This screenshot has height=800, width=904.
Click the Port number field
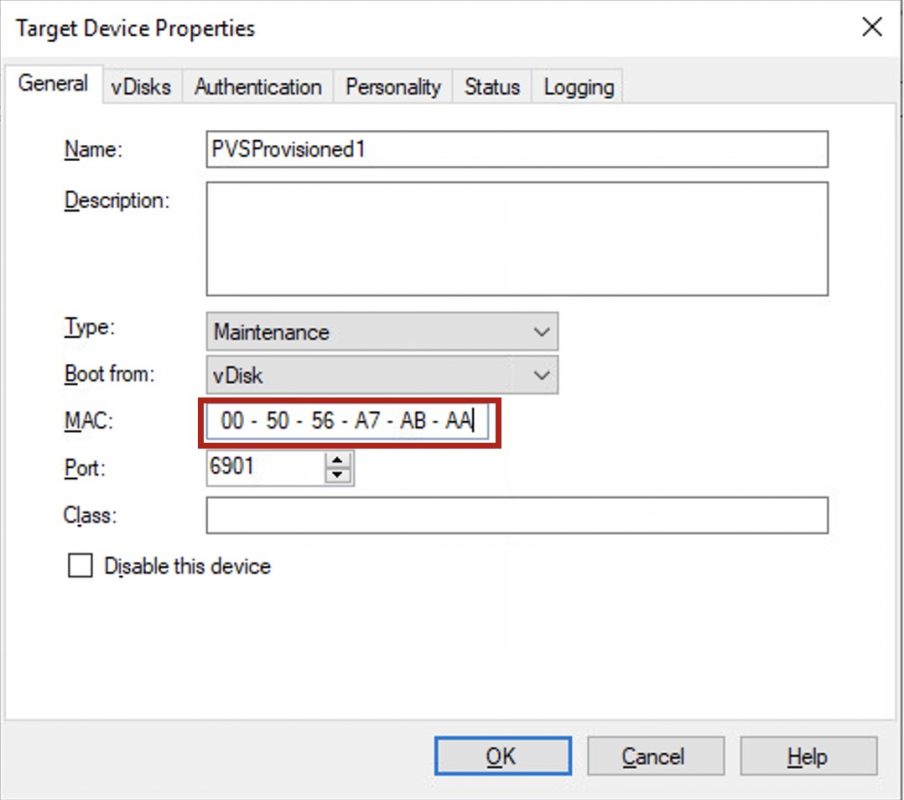click(x=265, y=467)
